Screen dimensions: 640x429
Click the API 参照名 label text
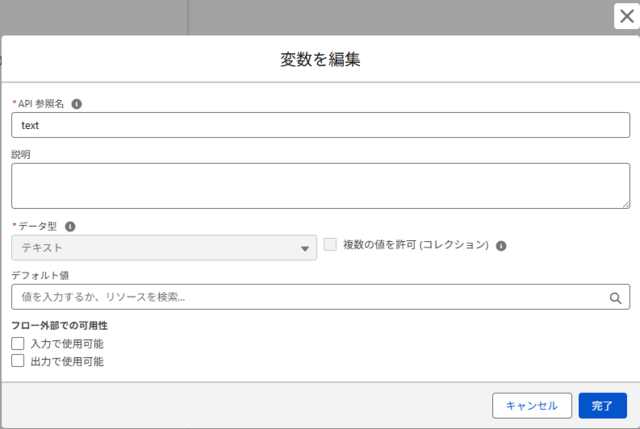point(41,104)
